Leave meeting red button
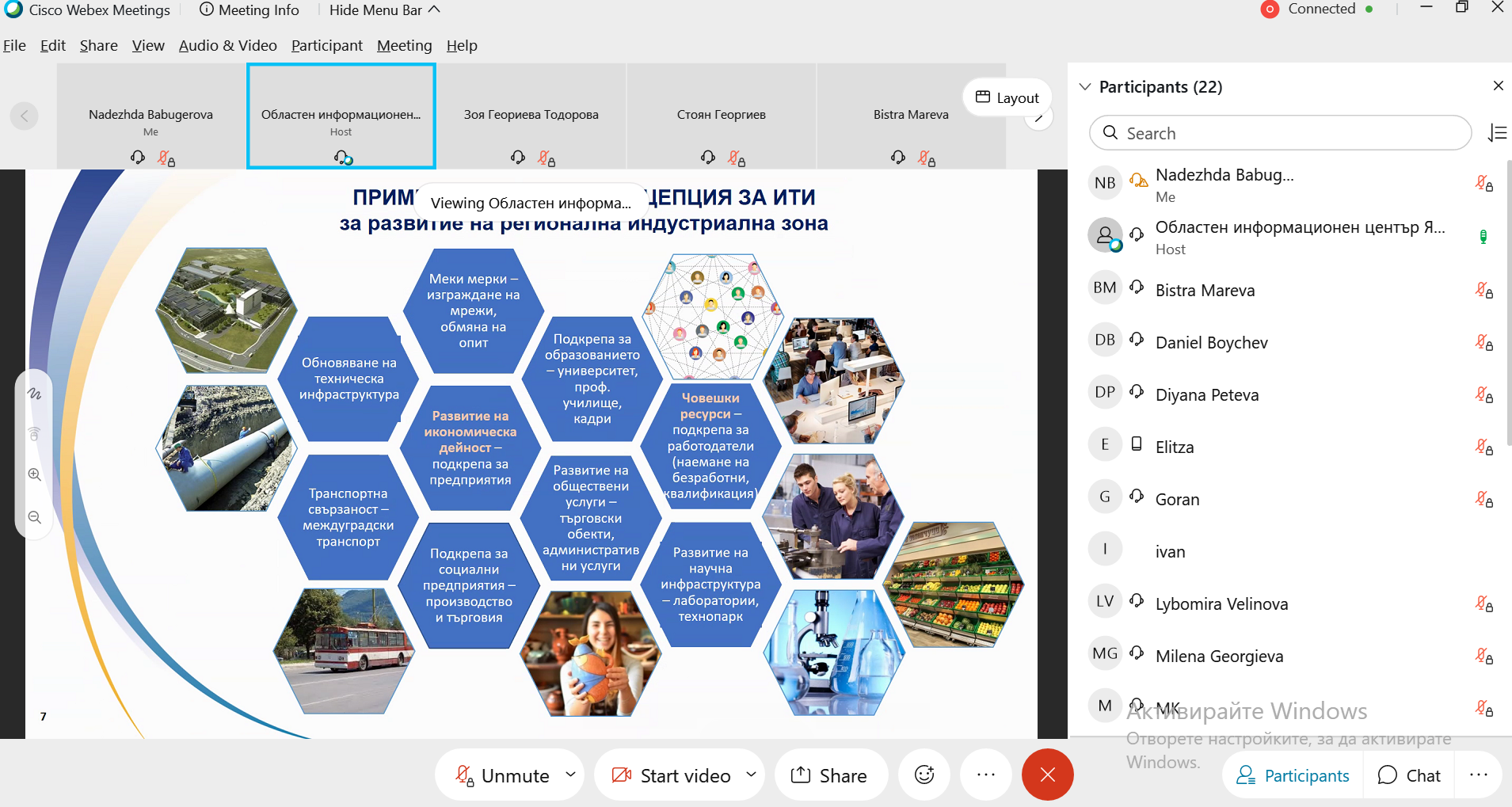This screenshot has width=1512, height=807. point(1047,775)
